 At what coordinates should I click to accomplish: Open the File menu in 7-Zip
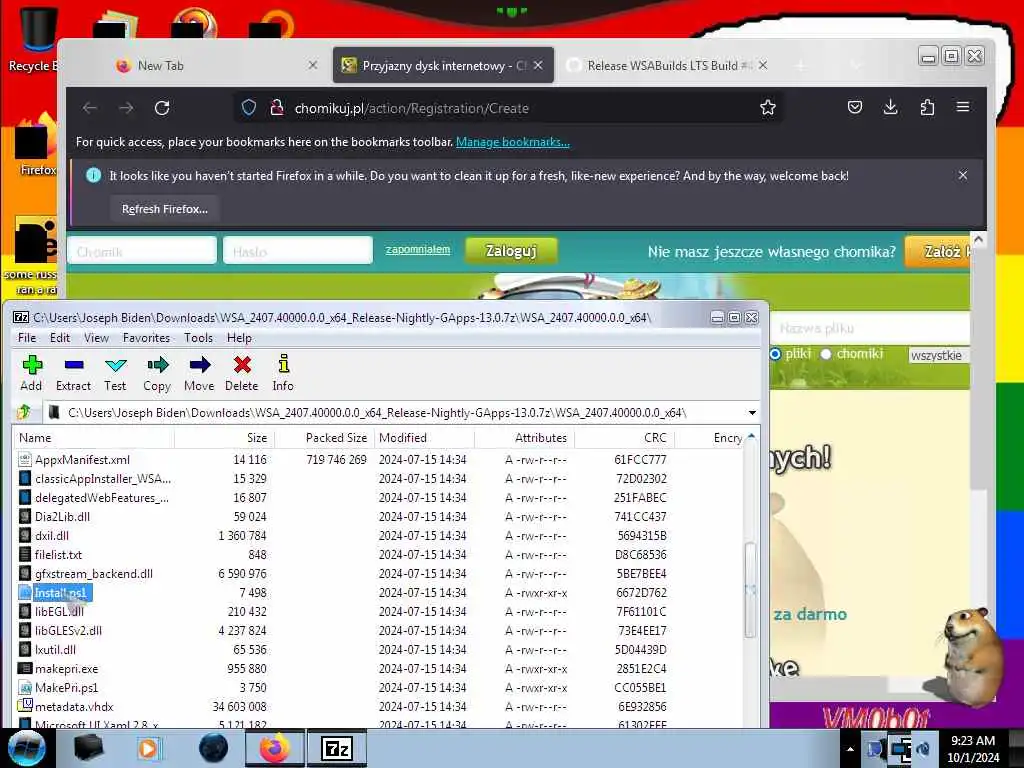click(x=27, y=338)
